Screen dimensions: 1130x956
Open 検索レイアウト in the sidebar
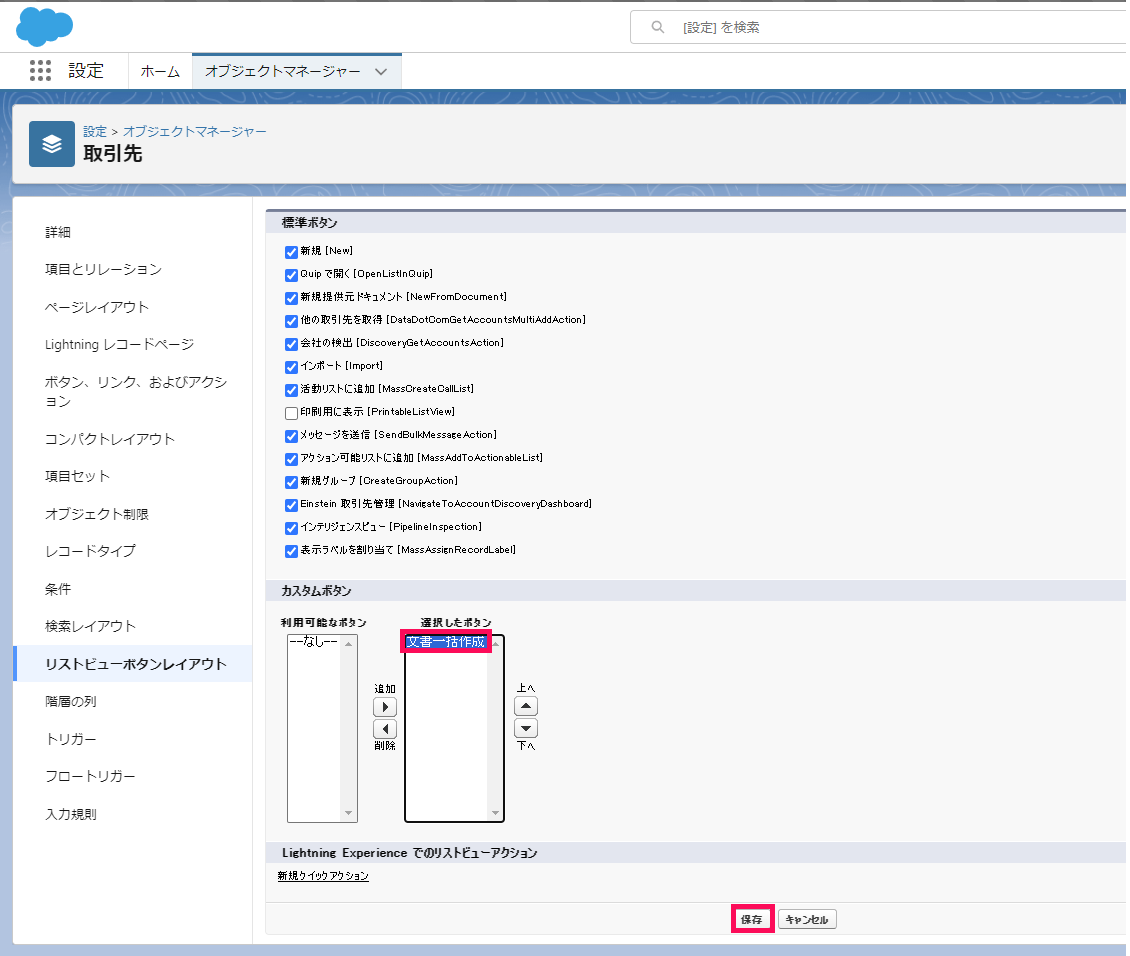point(90,626)
